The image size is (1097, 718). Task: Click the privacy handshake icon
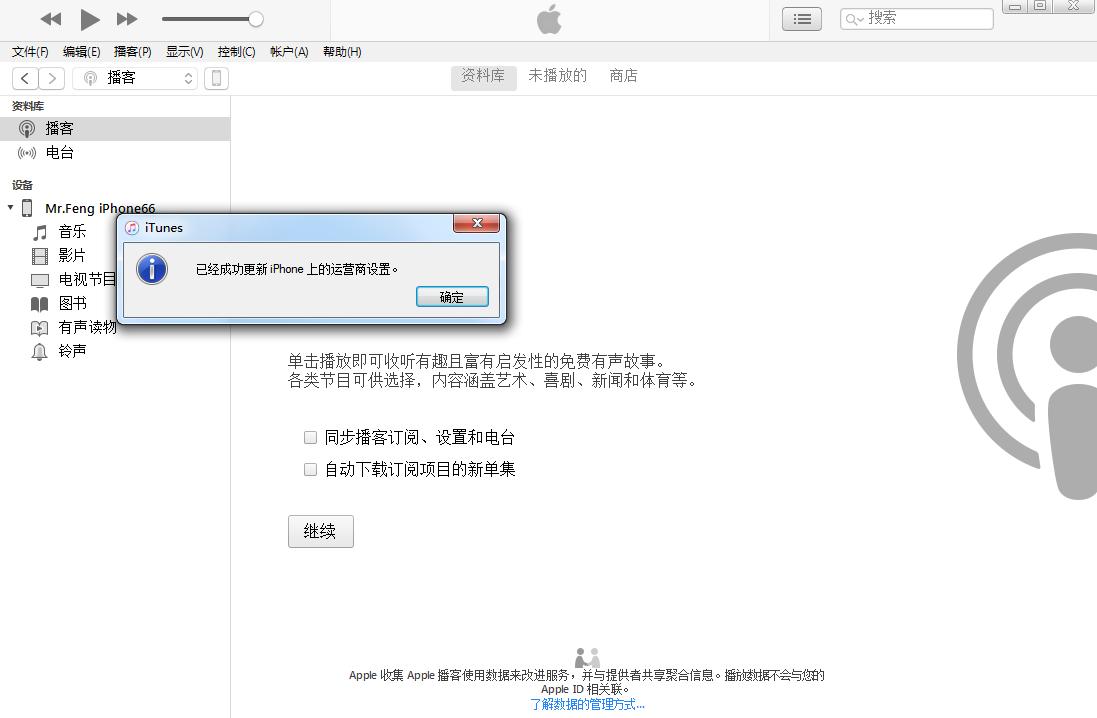tap(587, 658)
